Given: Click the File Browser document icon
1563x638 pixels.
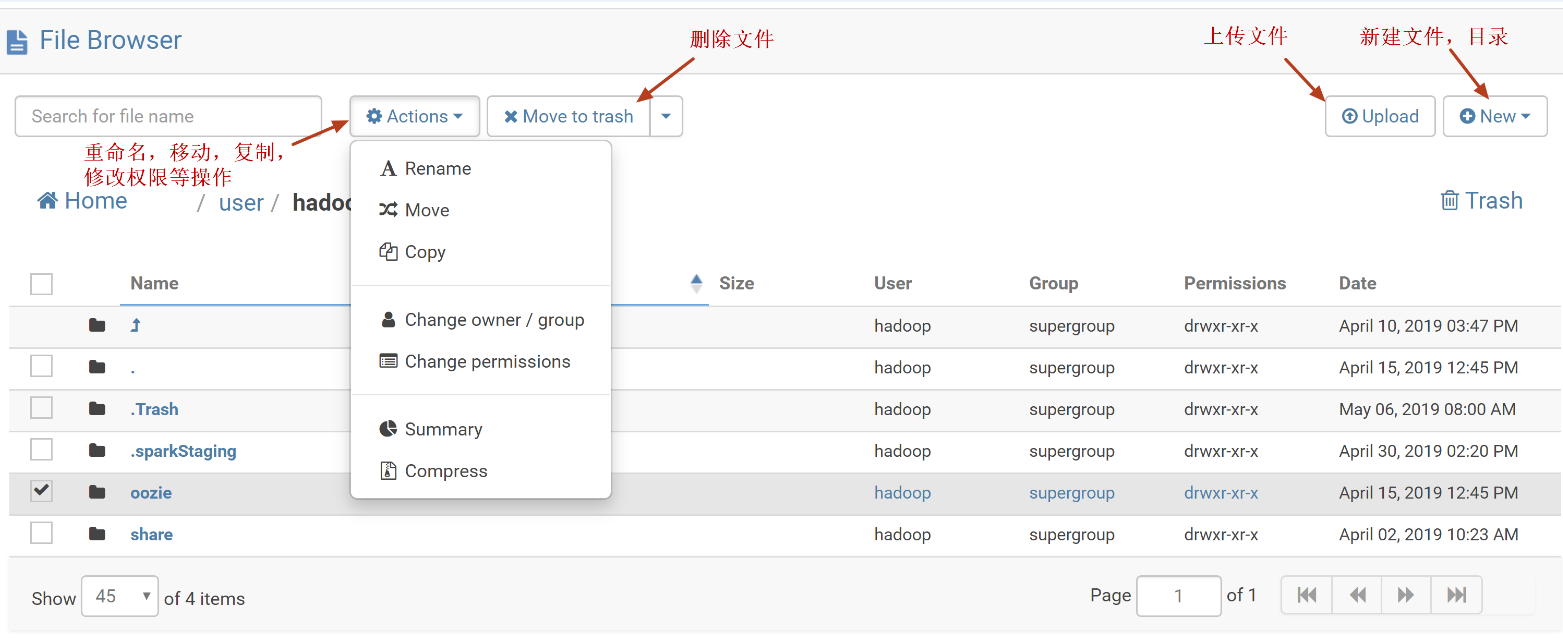Looking at the screenshot, I should (x=17, y=40).
